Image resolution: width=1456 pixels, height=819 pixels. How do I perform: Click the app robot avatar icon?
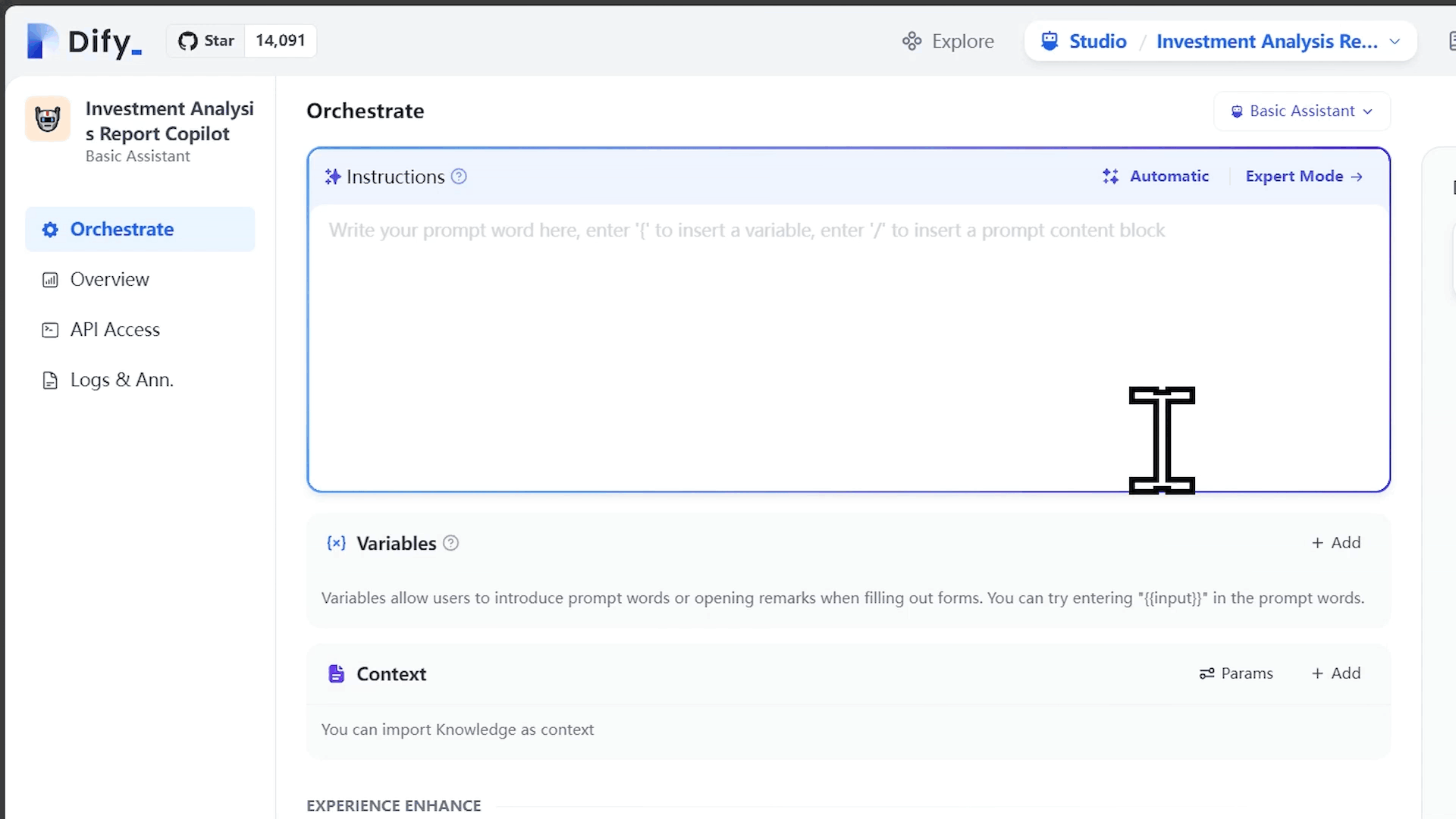pyautogui.click(x=48, y=119)
